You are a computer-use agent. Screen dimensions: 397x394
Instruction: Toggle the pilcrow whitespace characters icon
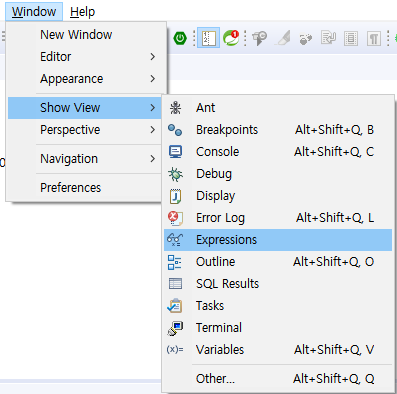374,39
